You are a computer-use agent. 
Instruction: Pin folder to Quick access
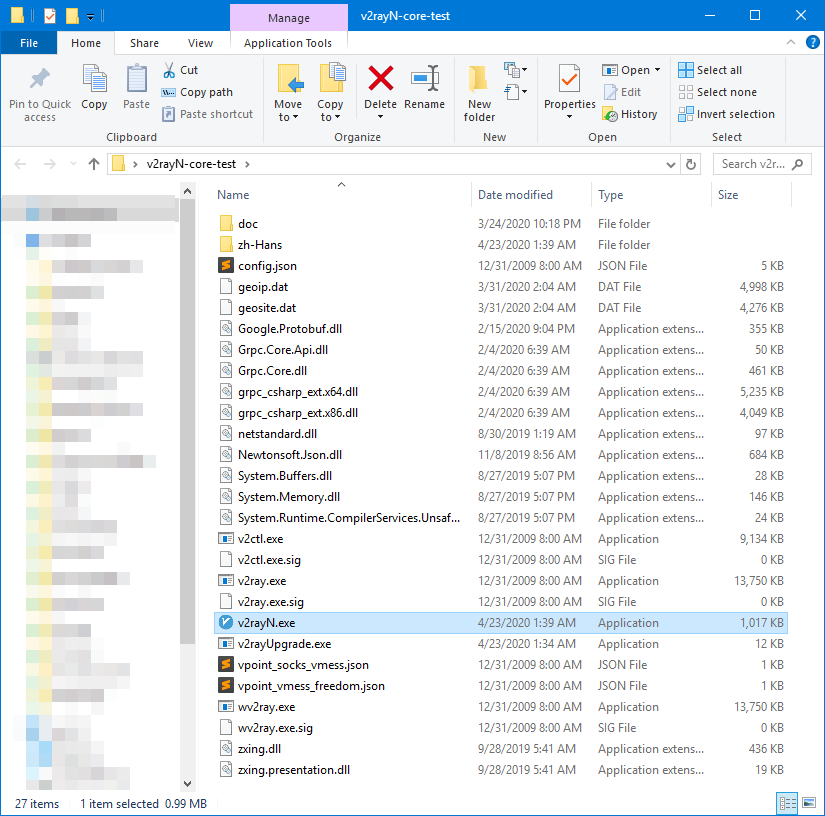(40, 95)
